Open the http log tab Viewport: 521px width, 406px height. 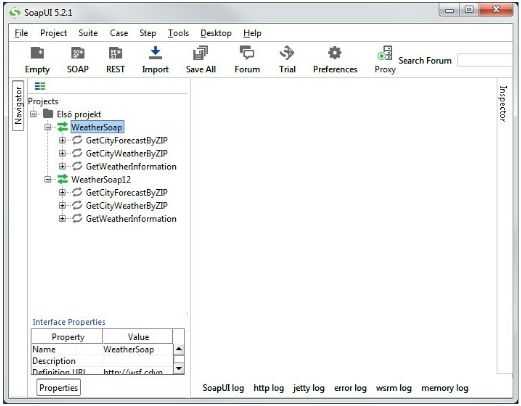coord(269,388)
